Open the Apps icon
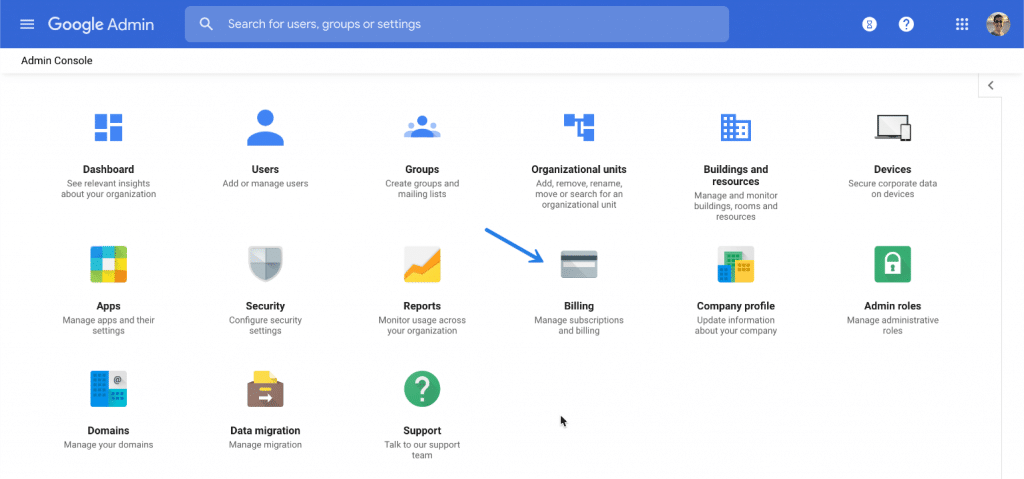The image size is (1024, 479). pos(108,264)
